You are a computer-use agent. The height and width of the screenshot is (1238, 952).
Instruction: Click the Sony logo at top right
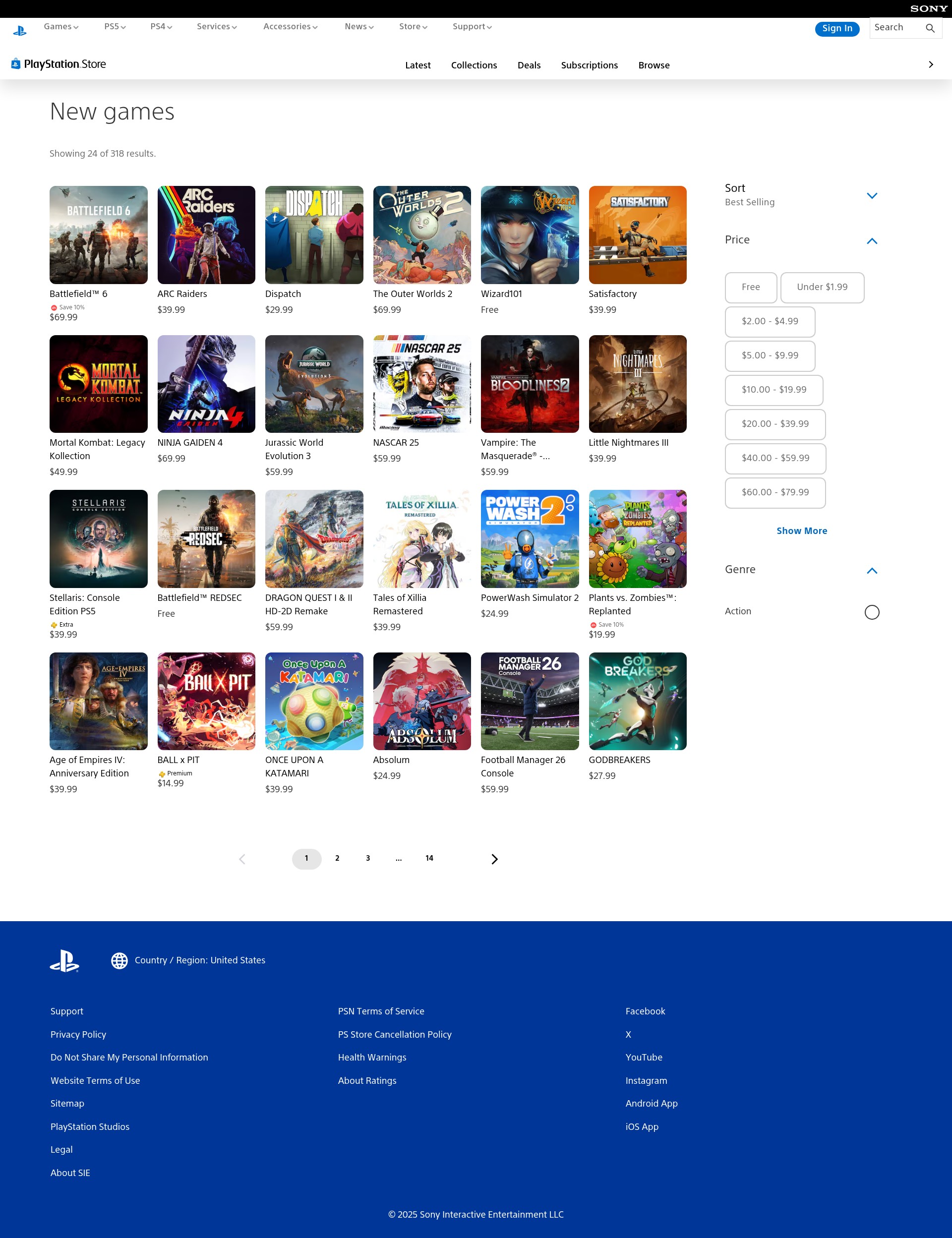(x=928, y=8)
